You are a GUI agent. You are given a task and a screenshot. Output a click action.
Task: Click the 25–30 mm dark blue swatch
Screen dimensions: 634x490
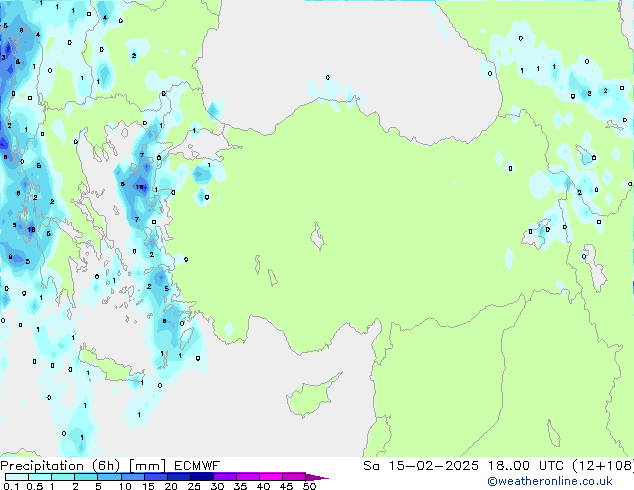pyautogui.click(x=202, y=477)
